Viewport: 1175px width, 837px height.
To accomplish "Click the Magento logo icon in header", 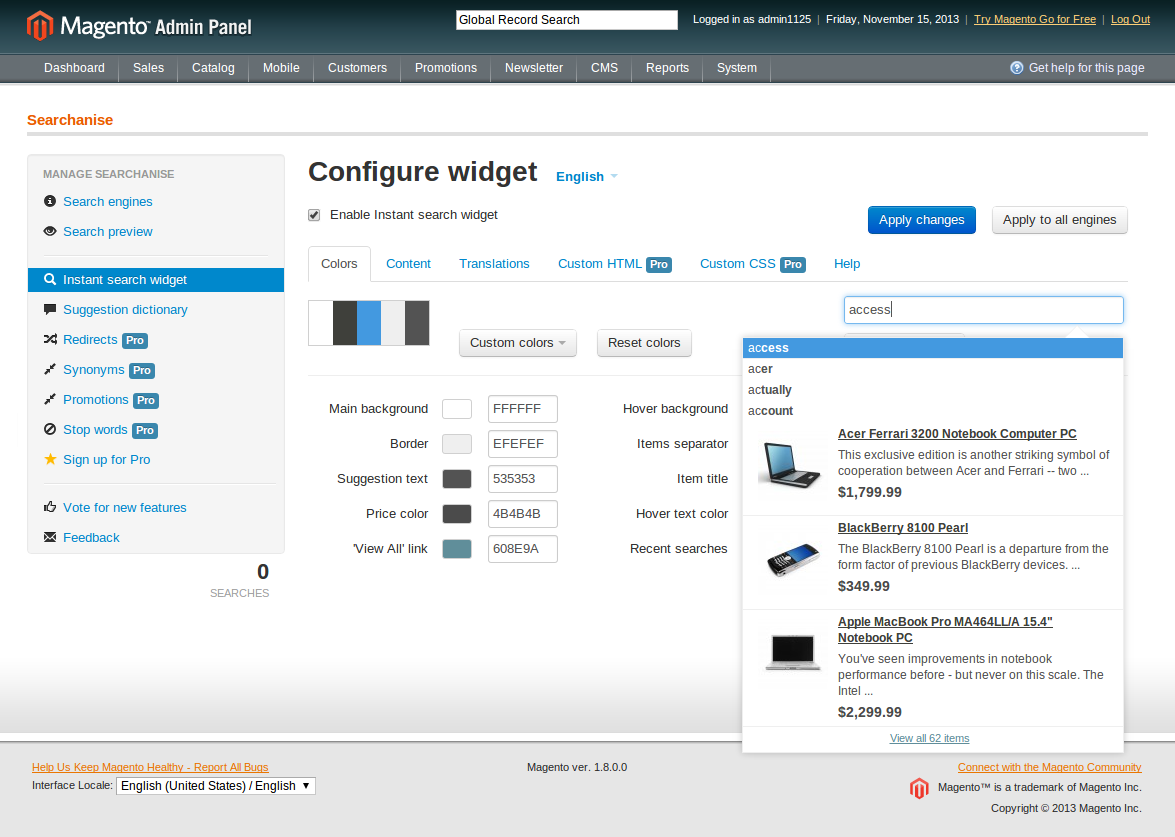I will pos(40,25).
